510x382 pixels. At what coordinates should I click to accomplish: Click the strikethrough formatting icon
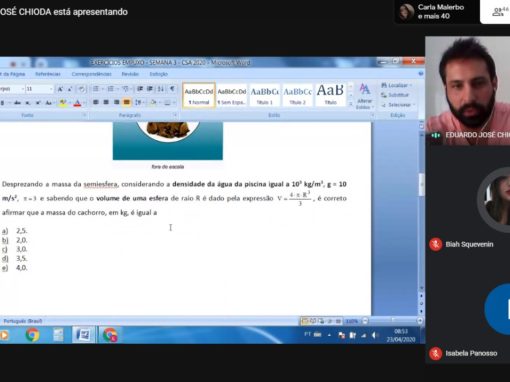17,103
